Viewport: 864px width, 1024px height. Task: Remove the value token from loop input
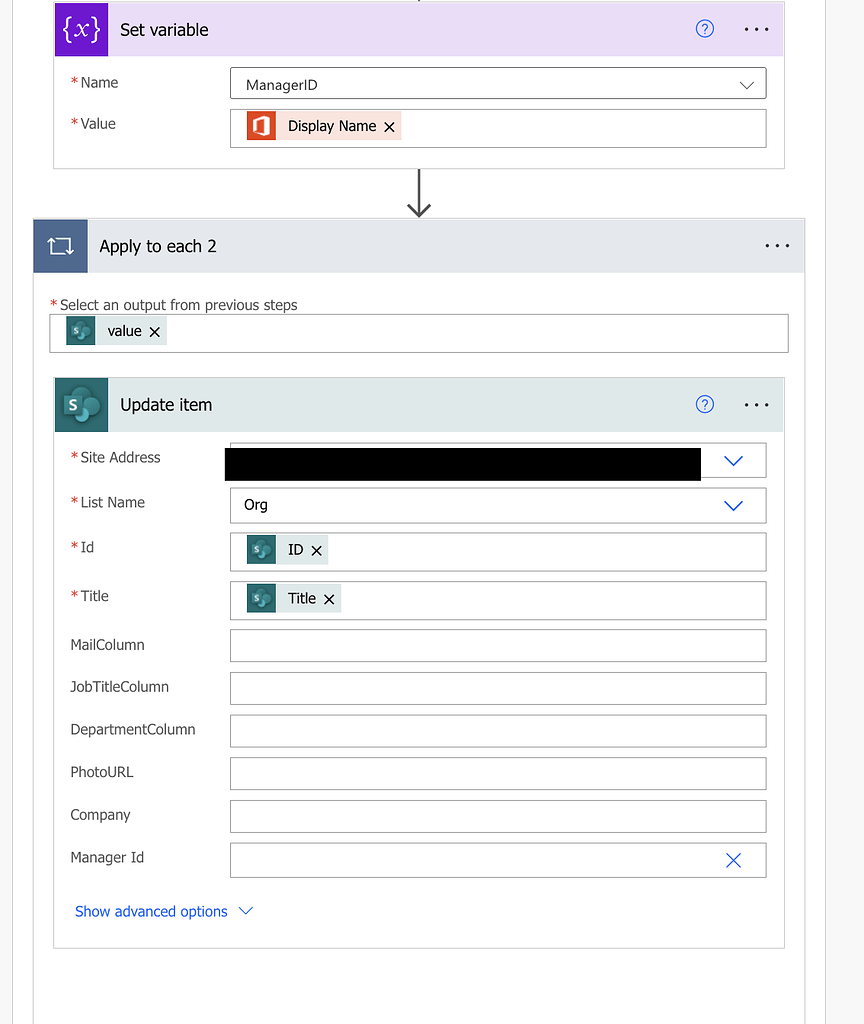(155, 332)
